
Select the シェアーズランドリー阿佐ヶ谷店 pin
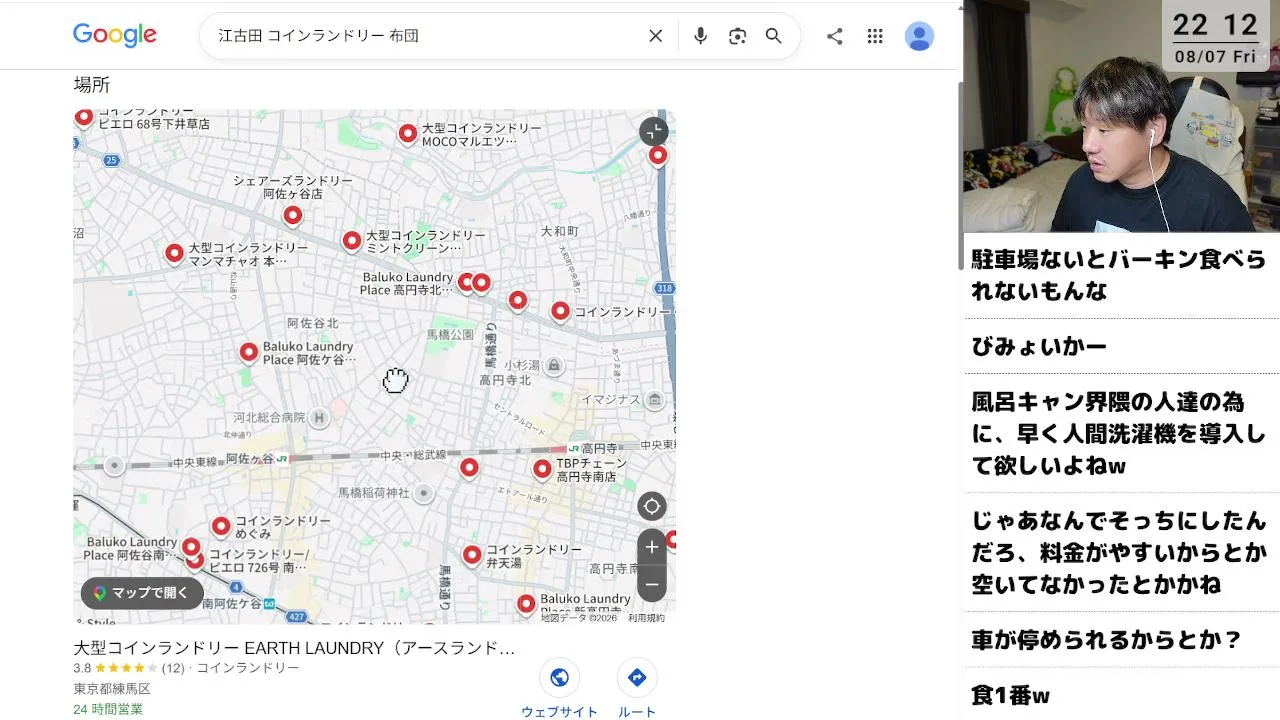pyautogui.click(x=292, y=215)
